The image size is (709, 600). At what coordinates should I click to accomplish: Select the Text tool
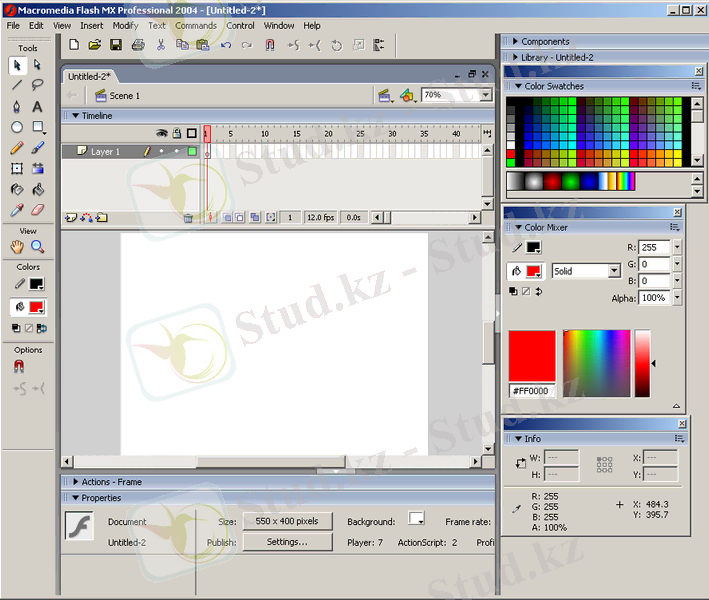tap(38, 106)
